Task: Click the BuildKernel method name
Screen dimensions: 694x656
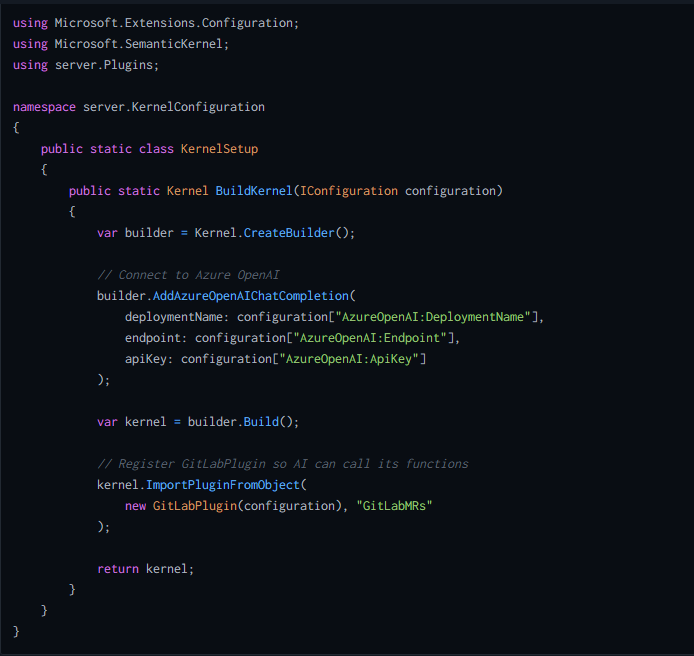Action: 252,190
